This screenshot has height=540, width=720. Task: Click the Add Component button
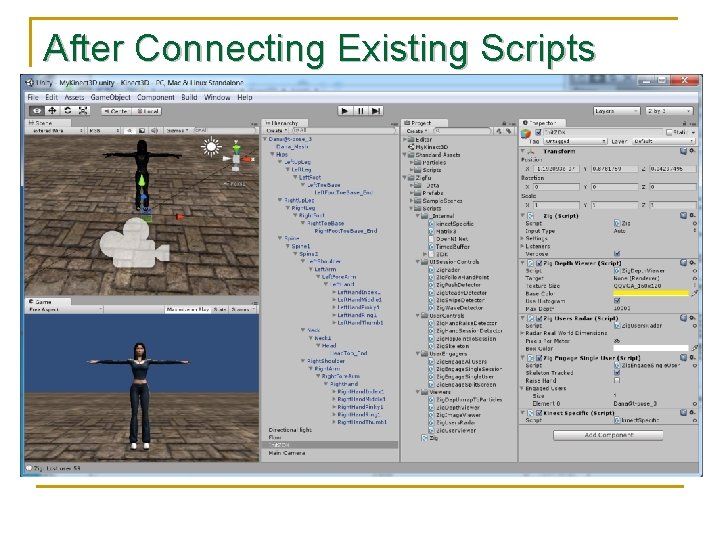[608, 435]
